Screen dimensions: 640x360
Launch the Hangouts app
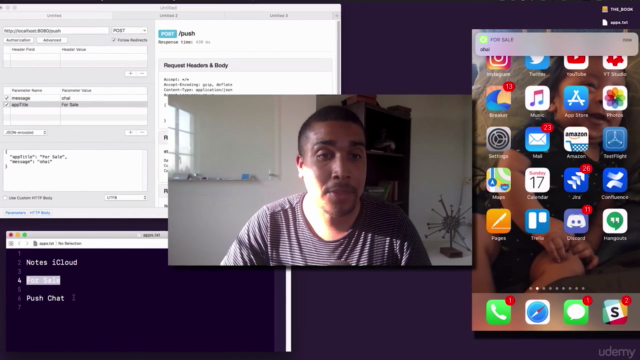click(615, 221)
